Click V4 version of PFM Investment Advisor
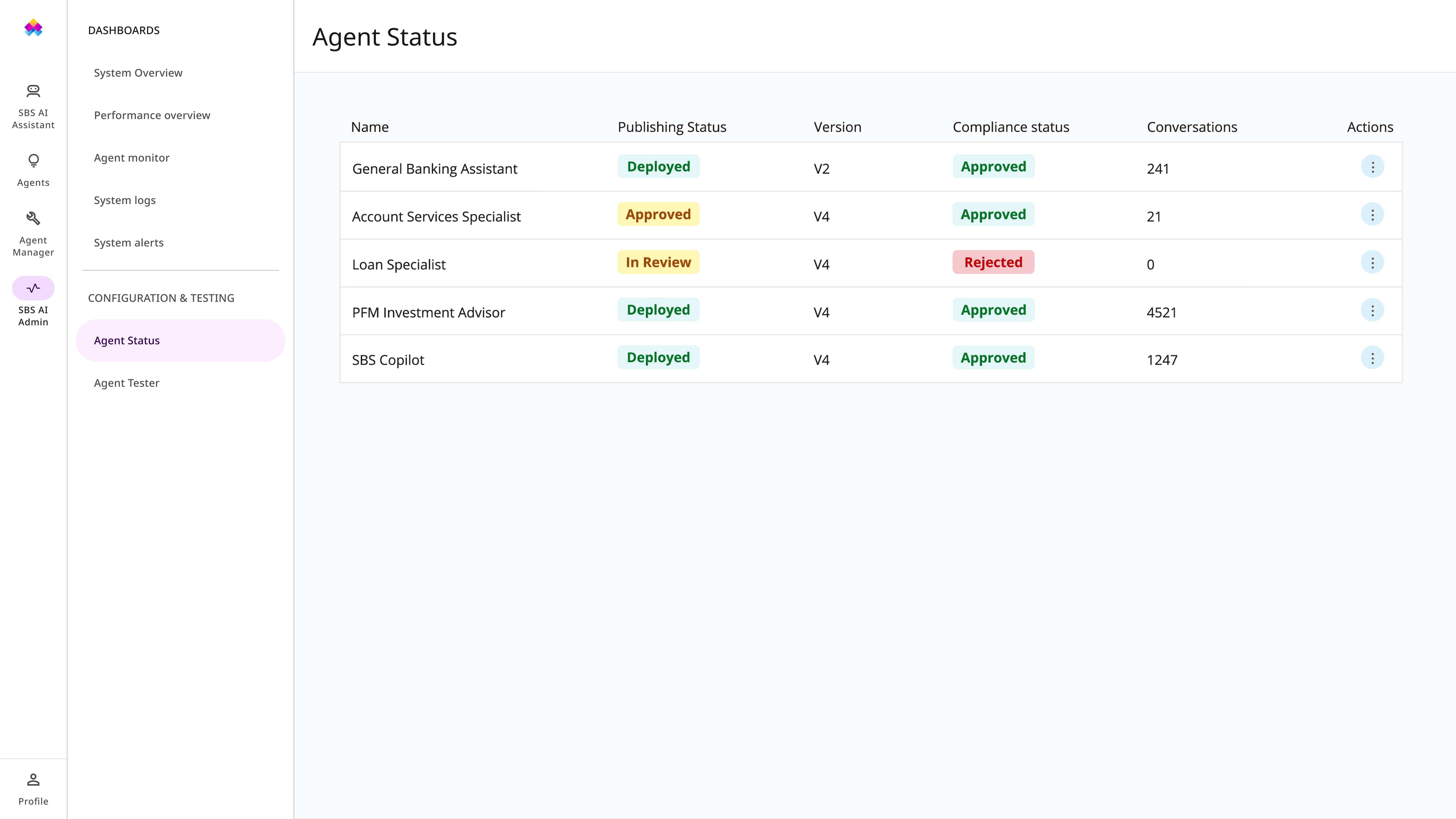The height and width of the screenshot is (819, 1456). (x=822, y=313)
